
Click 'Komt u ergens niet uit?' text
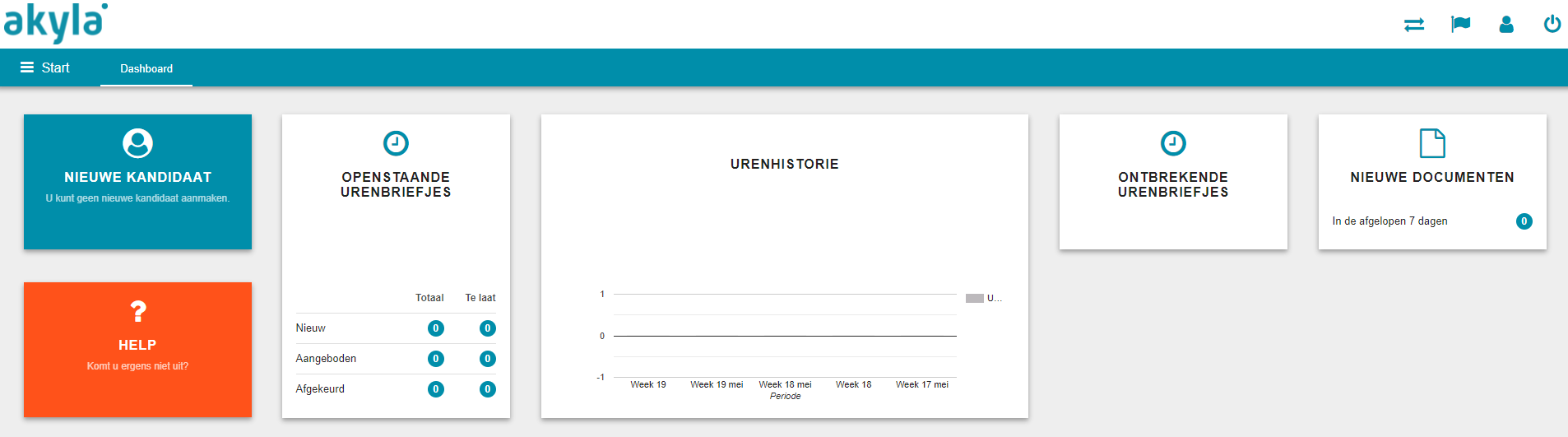tap(137, 366)
